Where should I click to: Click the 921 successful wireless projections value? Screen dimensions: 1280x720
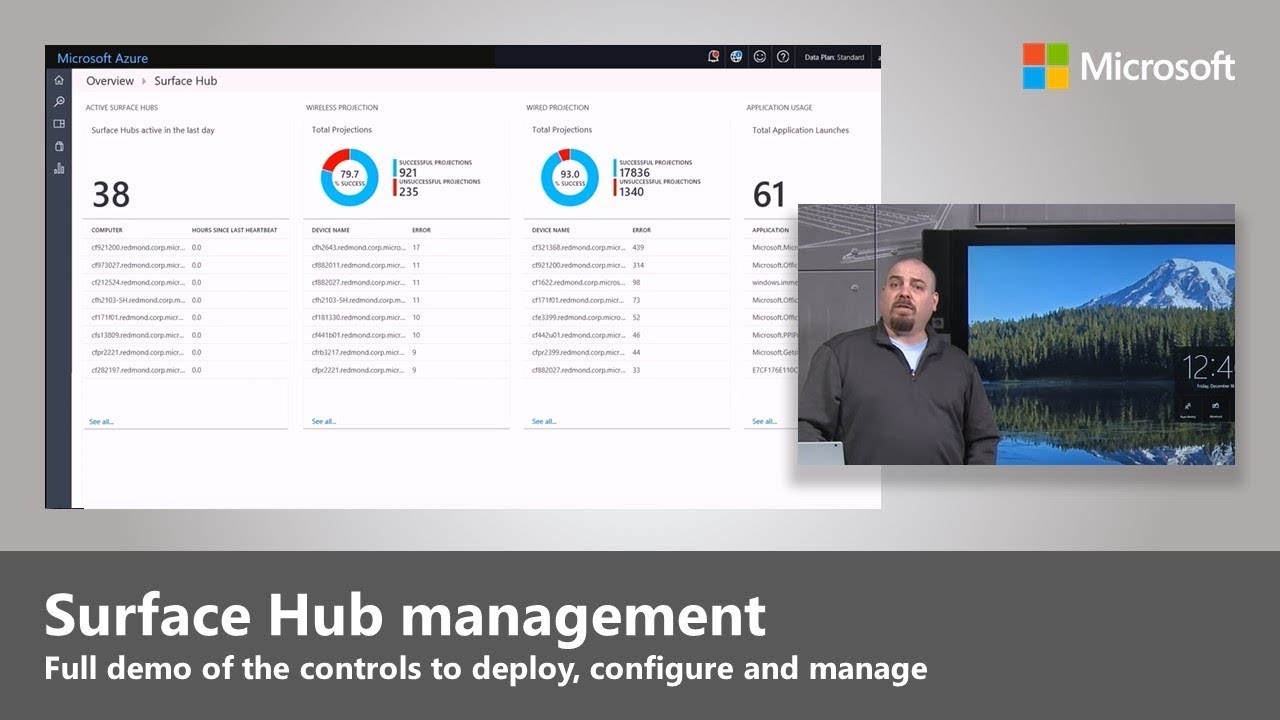coord(408,173)
